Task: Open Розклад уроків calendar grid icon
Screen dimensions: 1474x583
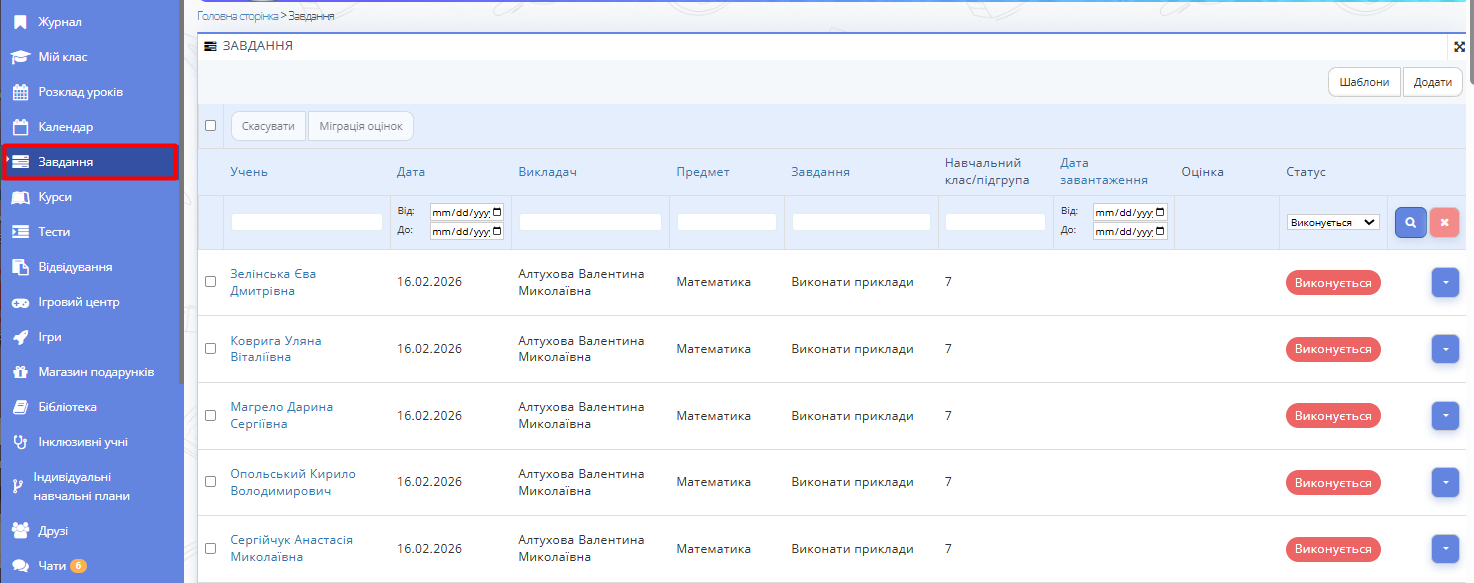Action: 20,92
